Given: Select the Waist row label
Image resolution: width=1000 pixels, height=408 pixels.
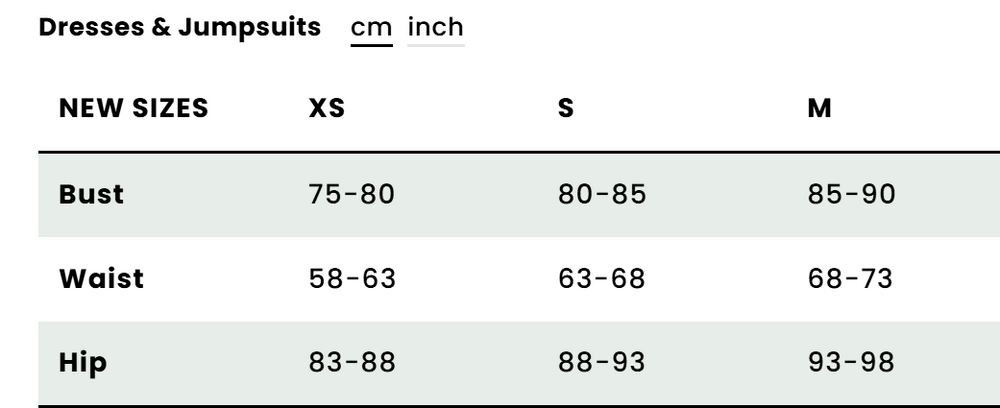Looking at the screenshot, I should click(x=101, y=278).
